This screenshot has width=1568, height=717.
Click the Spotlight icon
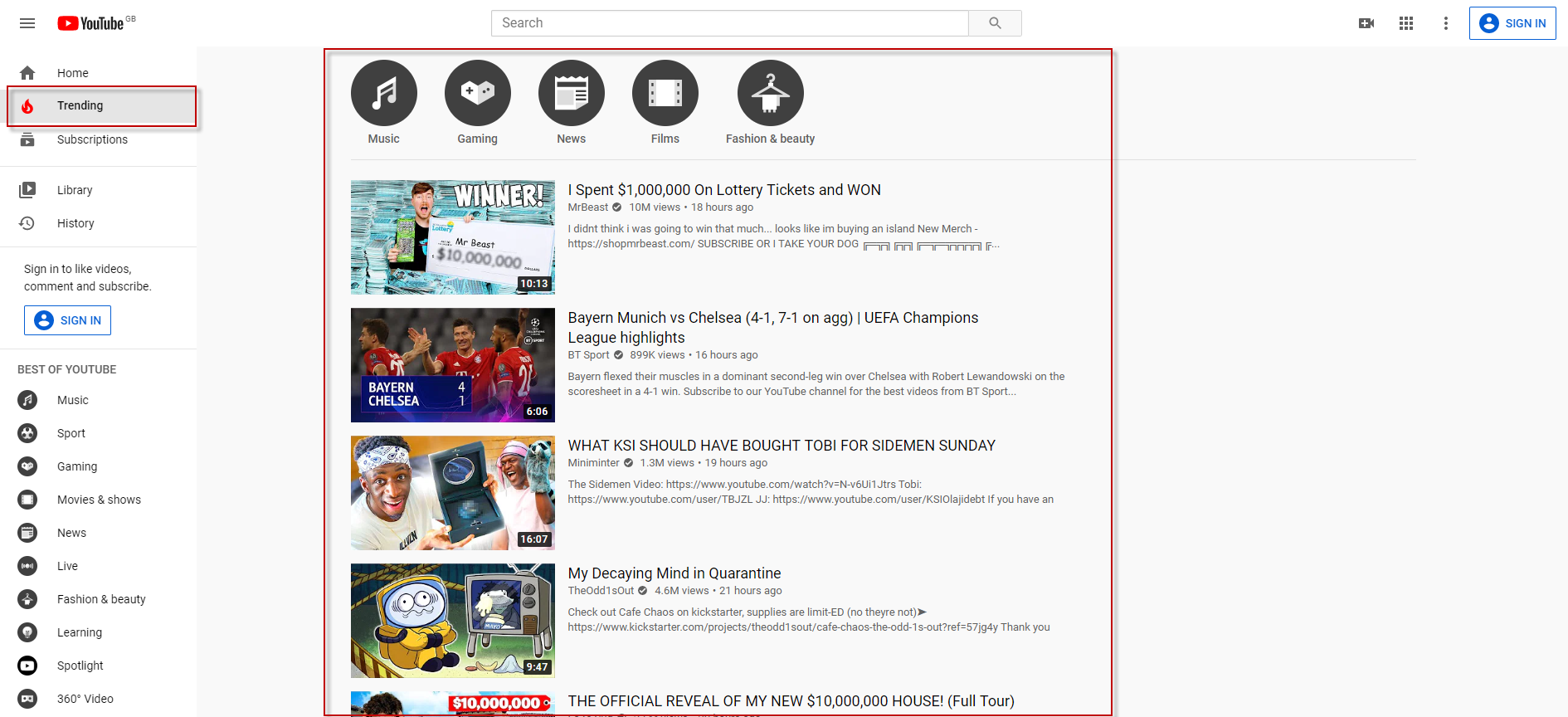27,666
